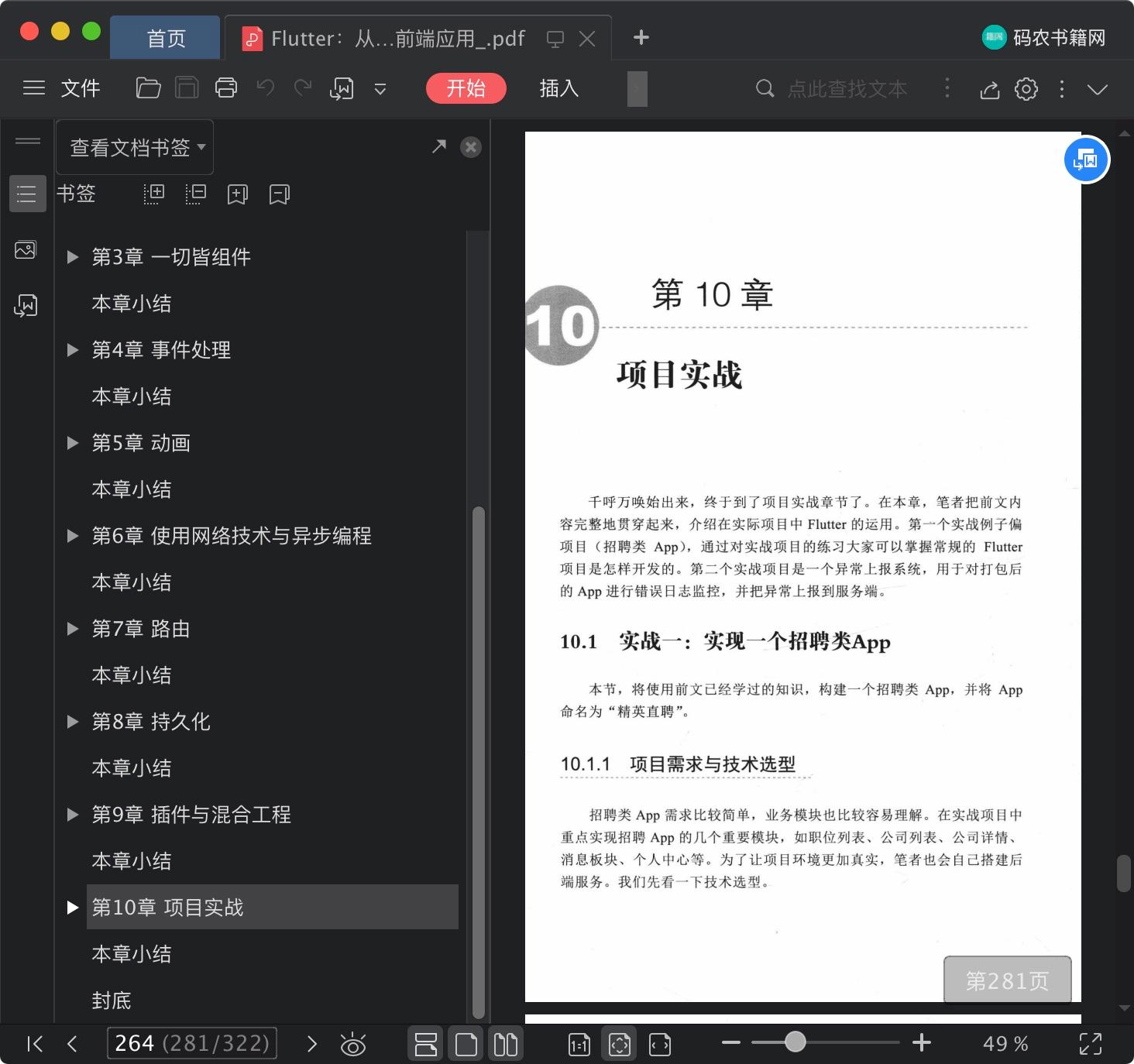Viewport: 1134px width, 1064px height.
Task: Toggle fit width zoom icon
Action: (x=660, y=1045)
